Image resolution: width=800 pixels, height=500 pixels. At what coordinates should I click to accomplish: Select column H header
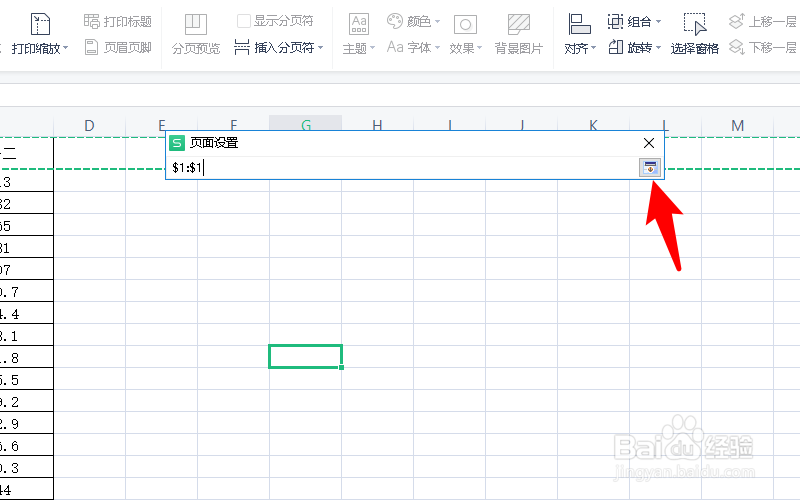(377, 122)
